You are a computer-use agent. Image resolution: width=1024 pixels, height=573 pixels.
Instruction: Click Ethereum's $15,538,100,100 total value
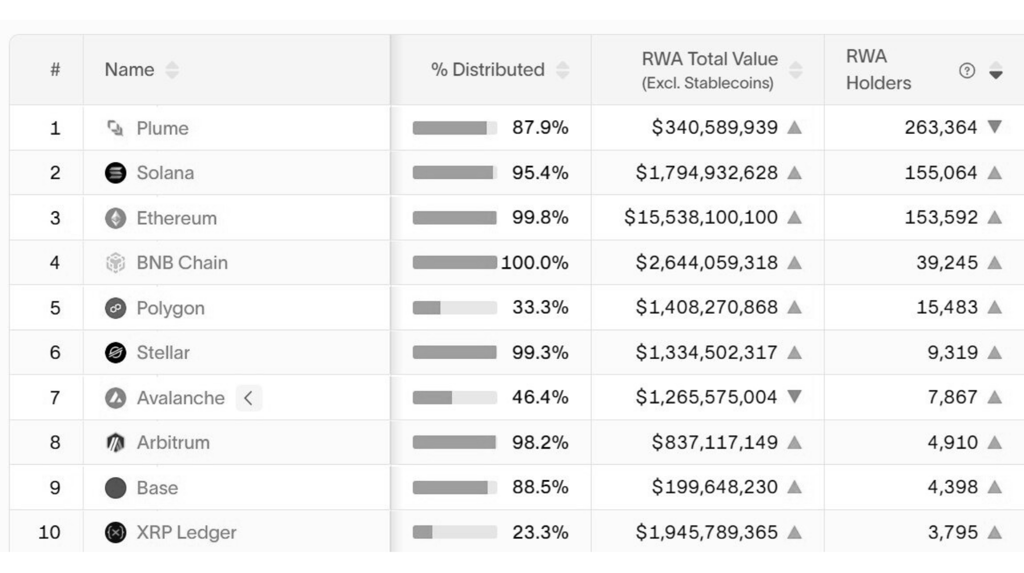[701, 218]
